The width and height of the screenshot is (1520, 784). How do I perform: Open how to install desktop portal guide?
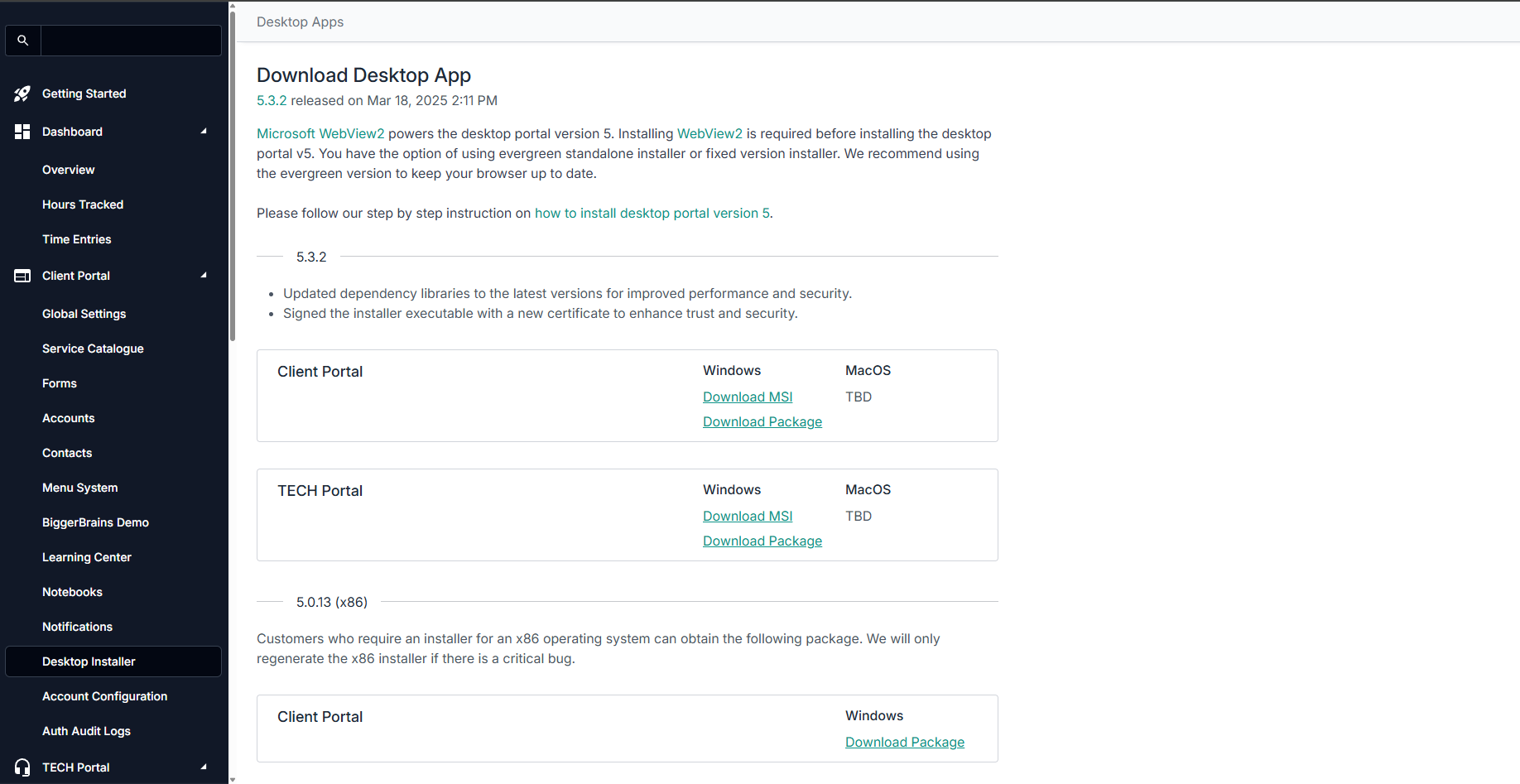point(652,214)
